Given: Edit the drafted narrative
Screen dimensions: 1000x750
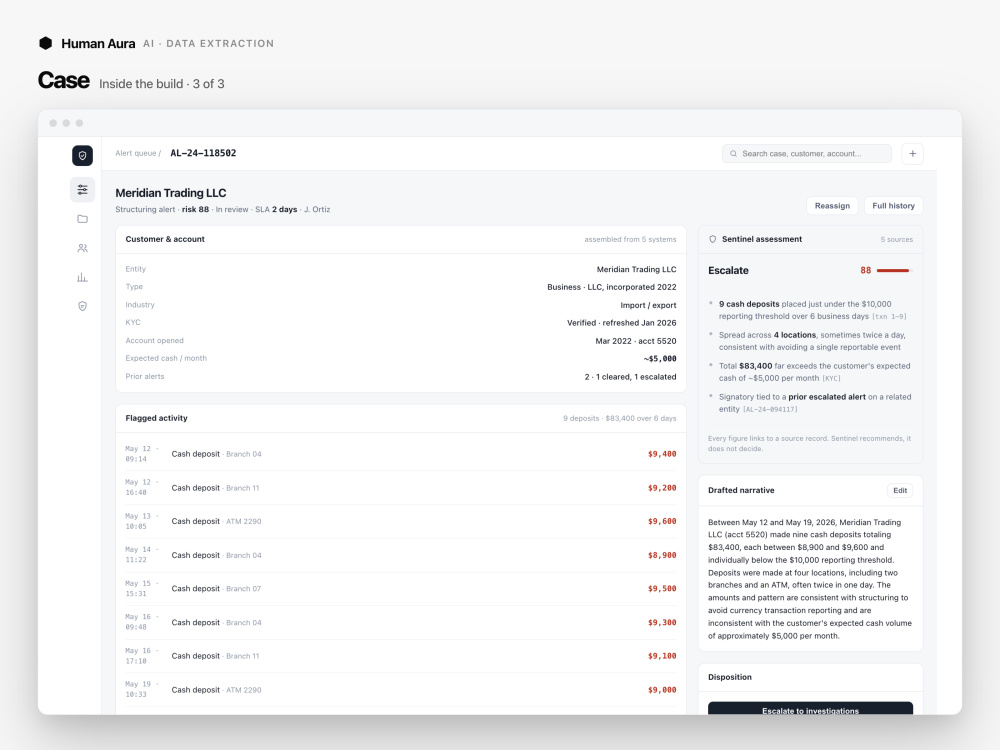Looking at the screenshot, I should pos(900,490).
